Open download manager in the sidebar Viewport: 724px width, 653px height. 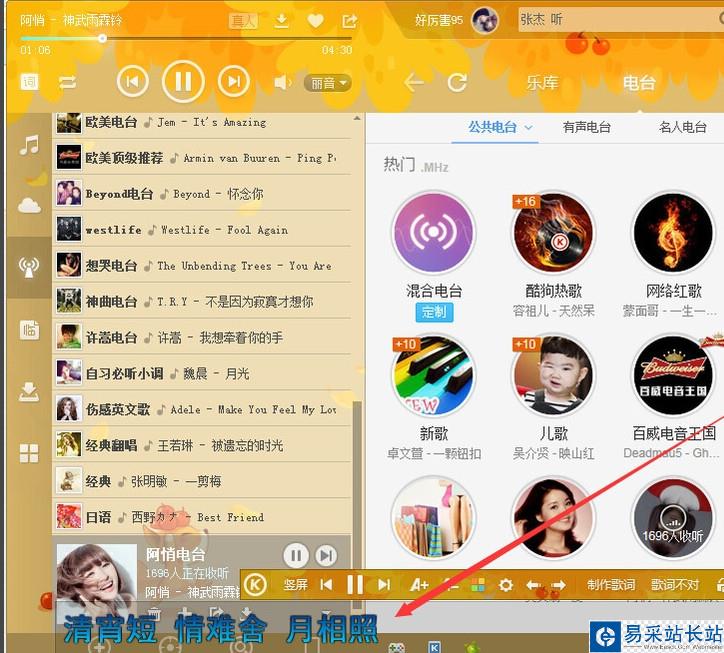(x=29, y=391)
